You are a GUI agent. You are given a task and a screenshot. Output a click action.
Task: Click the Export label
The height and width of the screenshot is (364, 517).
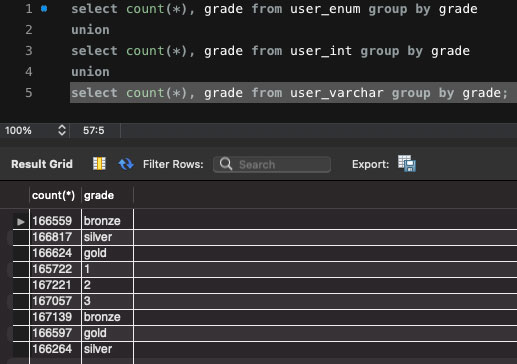click(x=370, y=164)
